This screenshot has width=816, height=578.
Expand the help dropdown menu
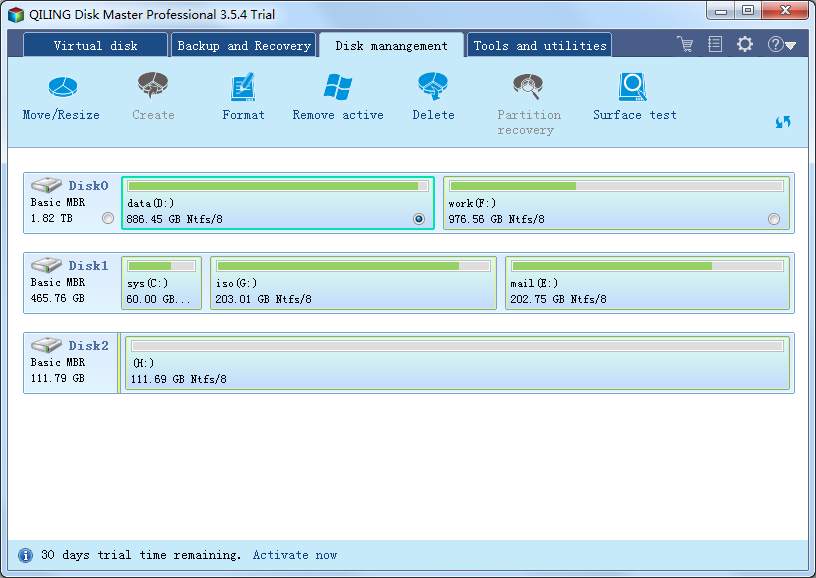point(782,45)
